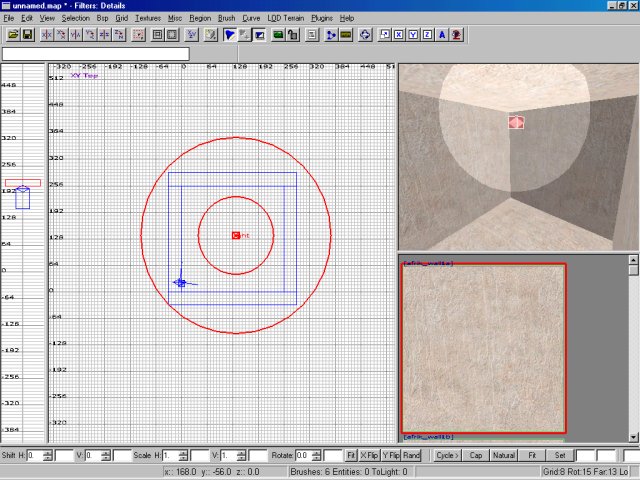Open the Textures menu
The width and height of the screenshot is (640, 480).
pos(147,18)
